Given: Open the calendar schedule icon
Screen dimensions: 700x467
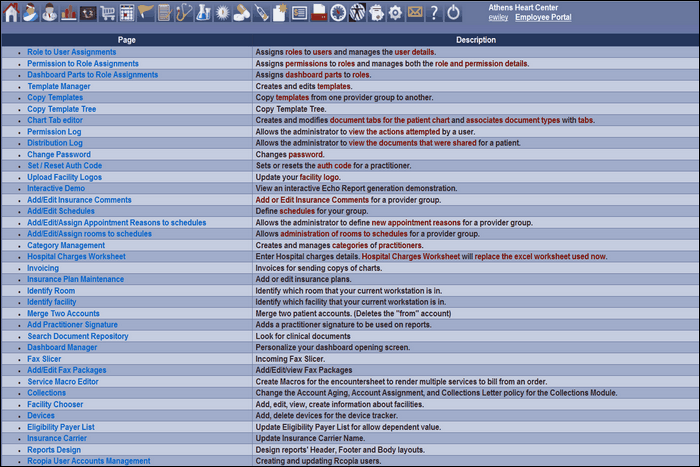Looking at the screenshot, I should pos(127,13).
